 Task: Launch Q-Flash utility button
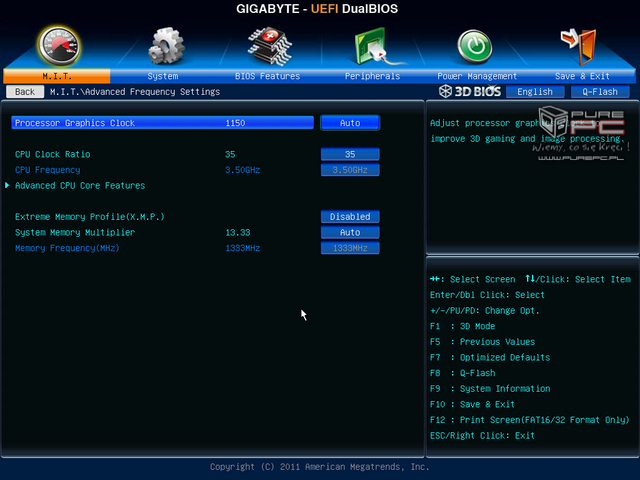click(600, 92)
